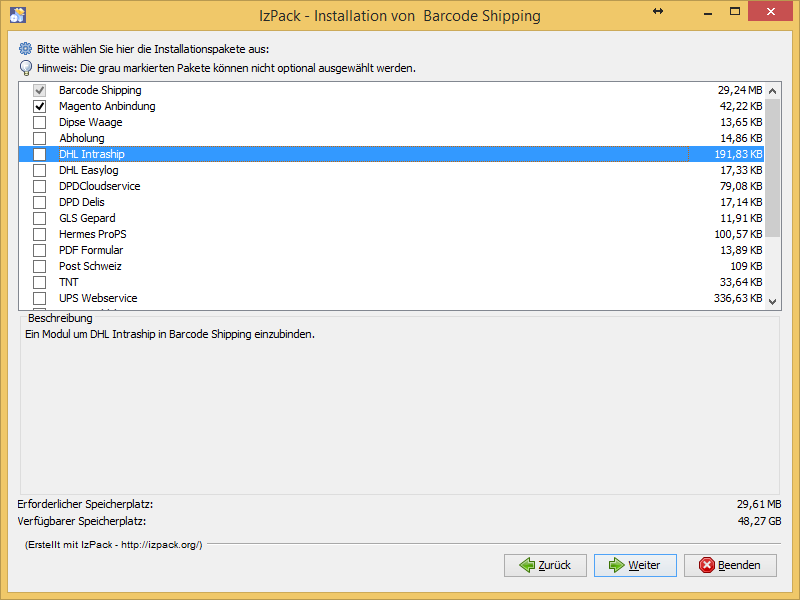
Task: Select the GLS Gepard row label
Action: 87,218
